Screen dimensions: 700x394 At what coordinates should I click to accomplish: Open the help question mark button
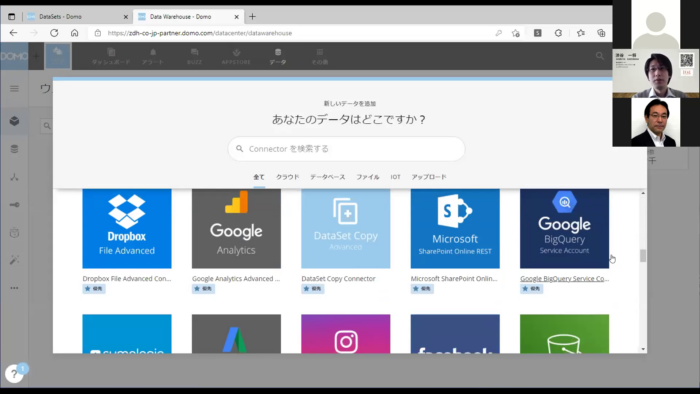[x=14, y=373]
